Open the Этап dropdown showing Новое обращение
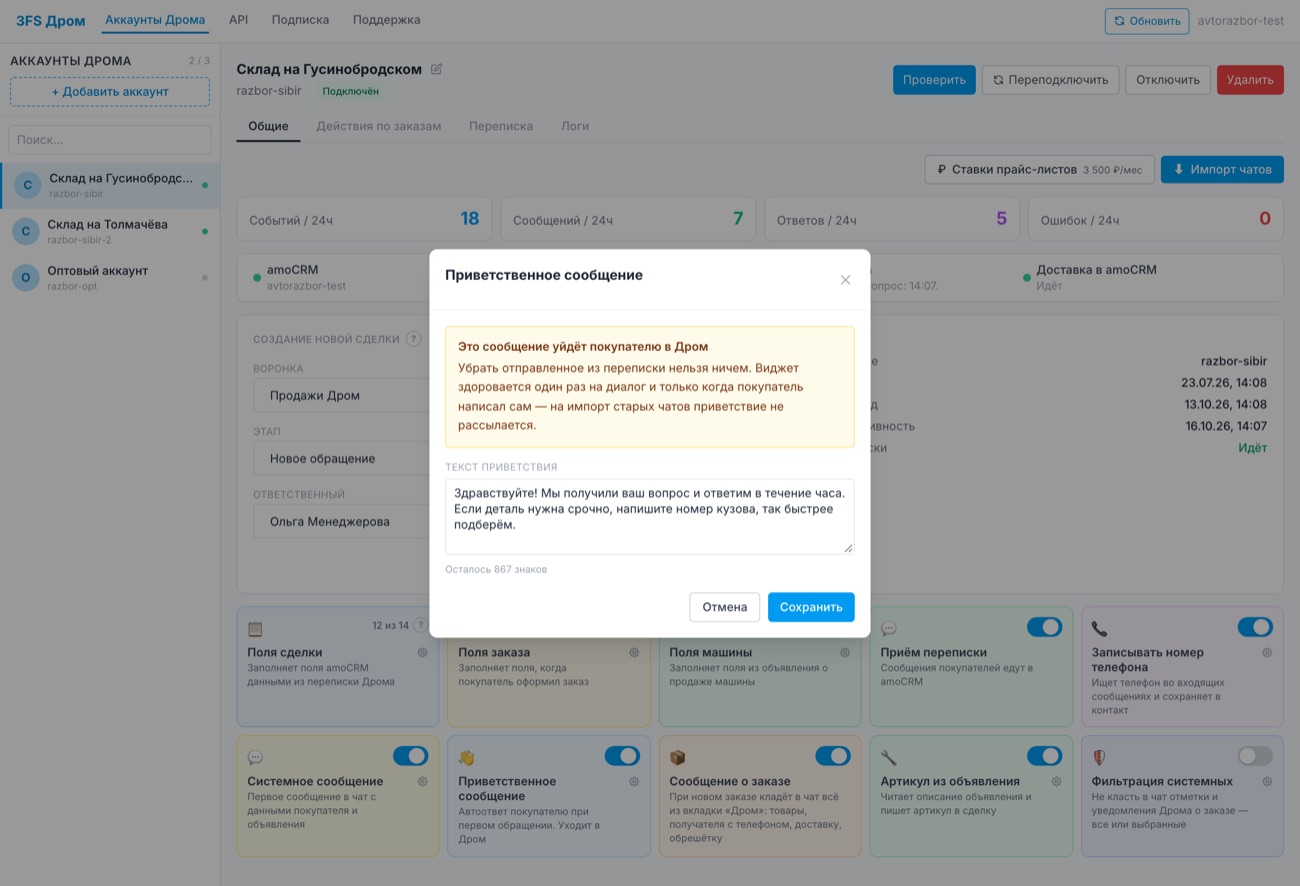 point(342,458)
